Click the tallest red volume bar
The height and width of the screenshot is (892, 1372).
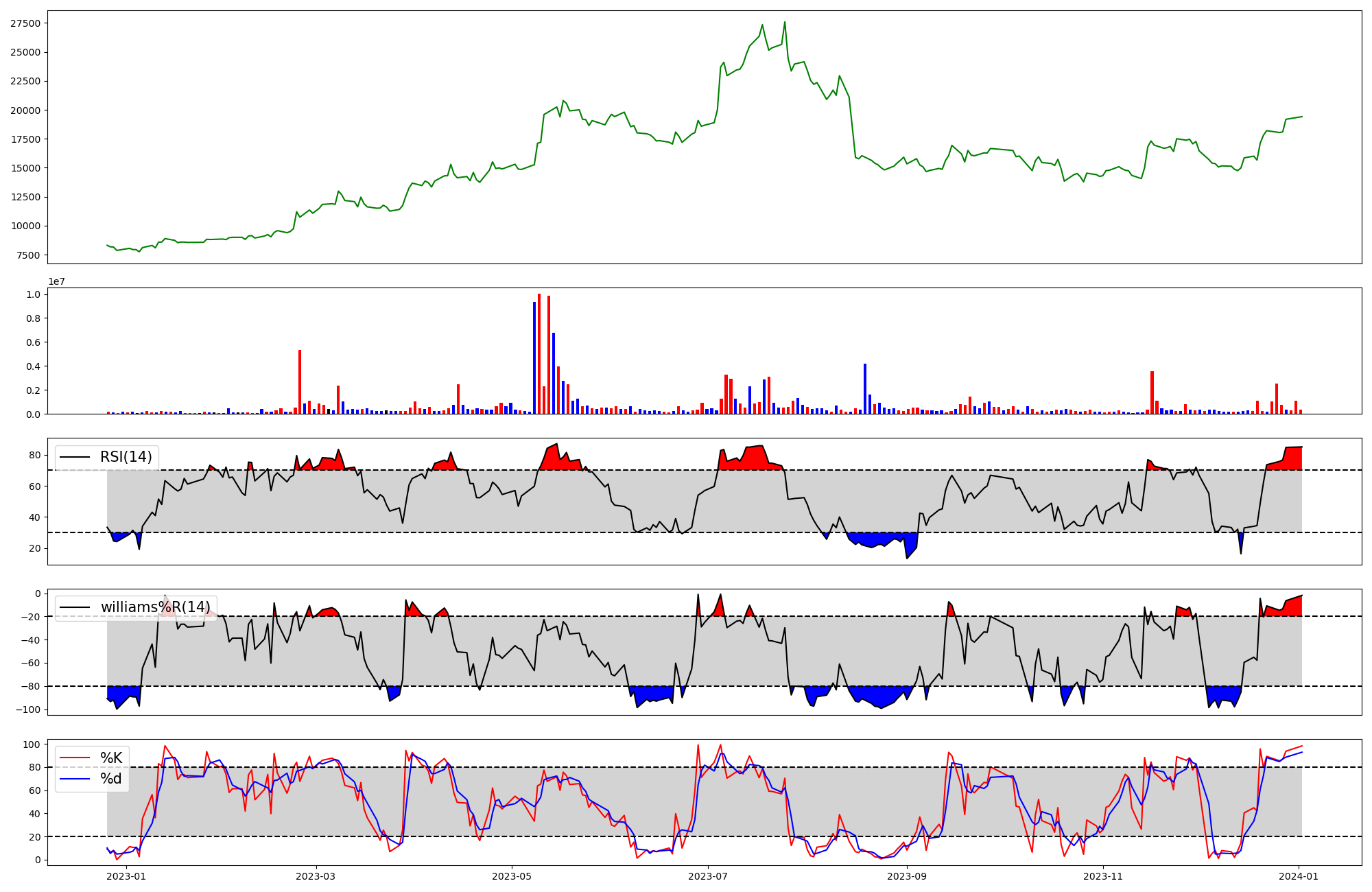coord(539,353)
